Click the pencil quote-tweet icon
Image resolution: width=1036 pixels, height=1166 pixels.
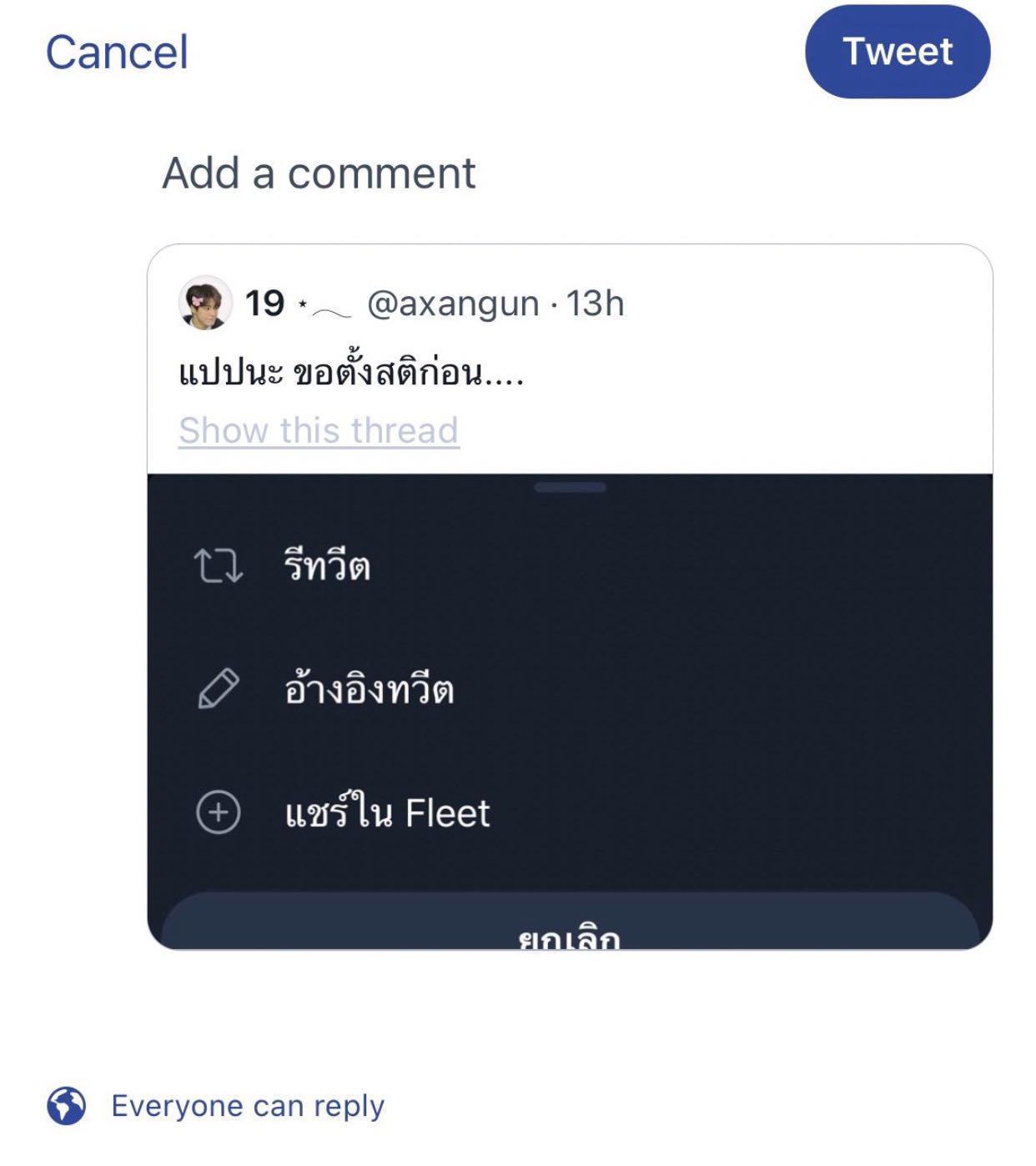tap(219, 689)
